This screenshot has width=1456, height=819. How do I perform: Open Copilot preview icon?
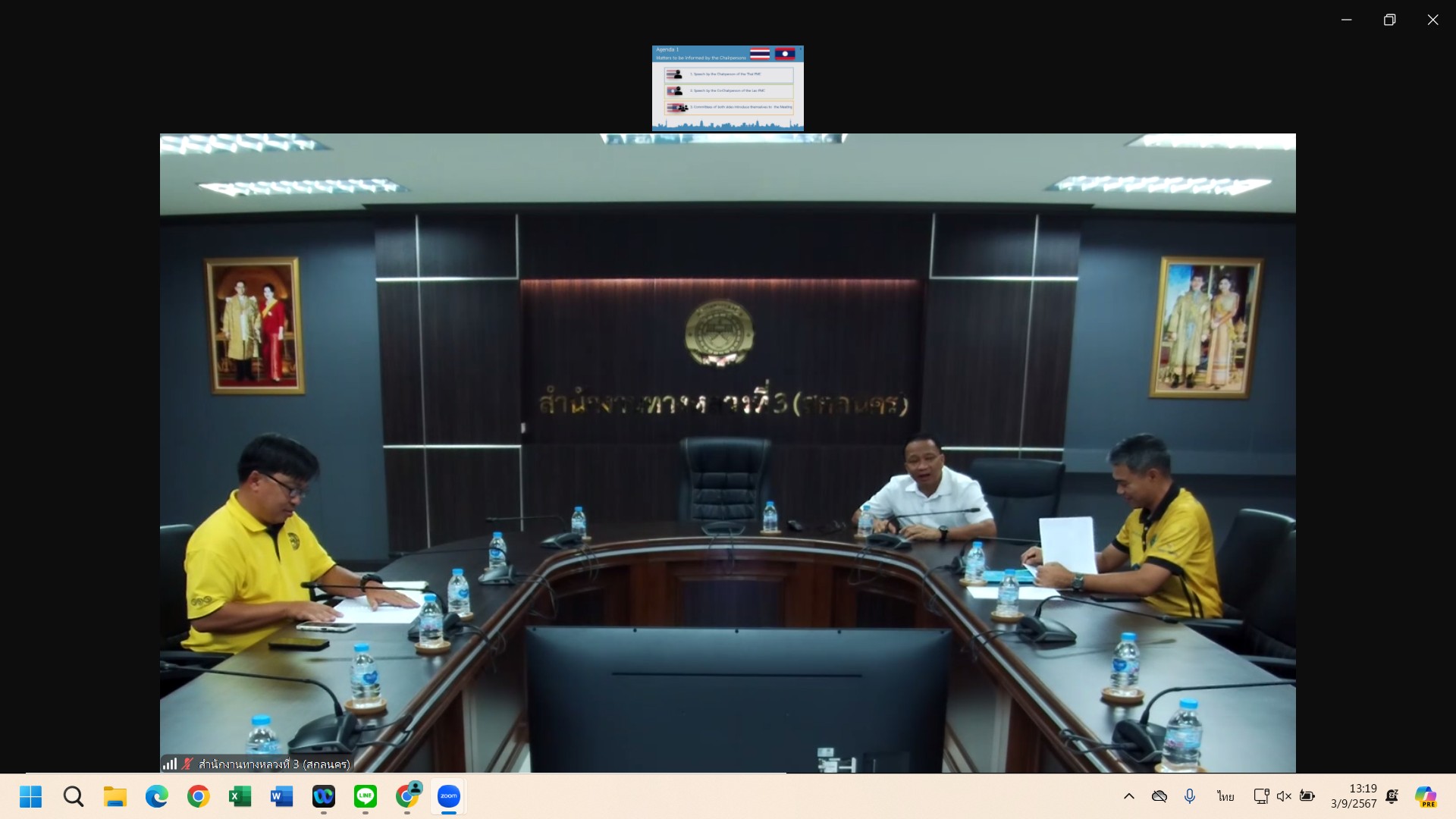tap(1426, 796)
